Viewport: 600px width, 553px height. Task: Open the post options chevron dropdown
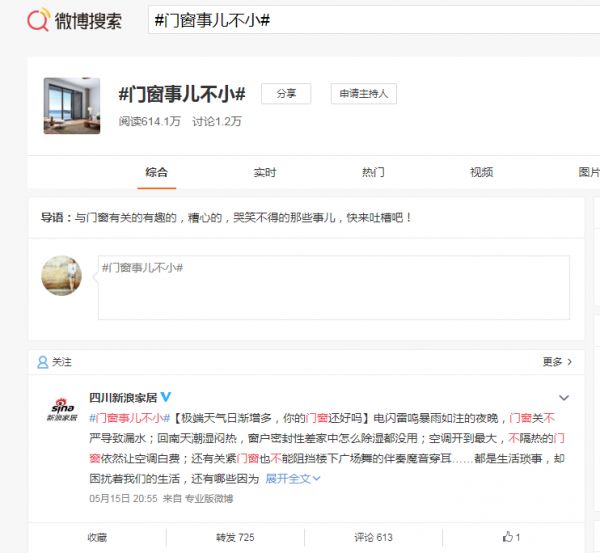pyautogui.click(x=564, y=397)
